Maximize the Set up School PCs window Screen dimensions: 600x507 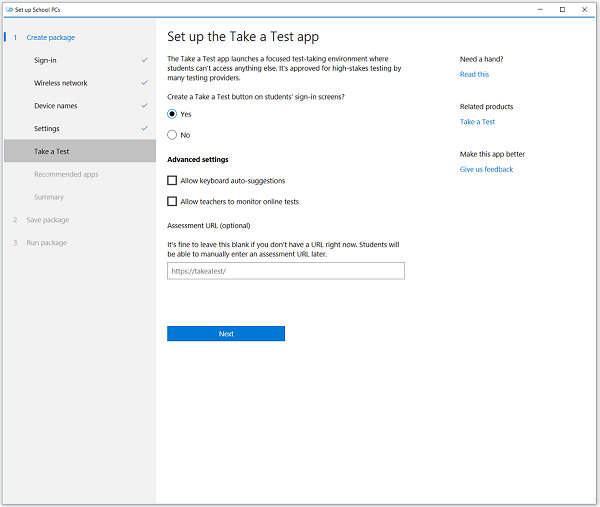(x=562, y=9)
